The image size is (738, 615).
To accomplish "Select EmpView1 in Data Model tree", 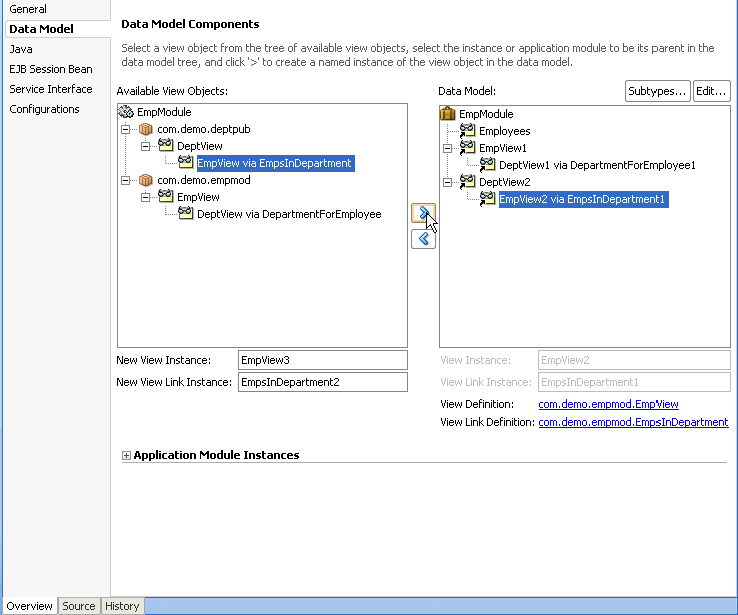I will [x=503, y=148].
